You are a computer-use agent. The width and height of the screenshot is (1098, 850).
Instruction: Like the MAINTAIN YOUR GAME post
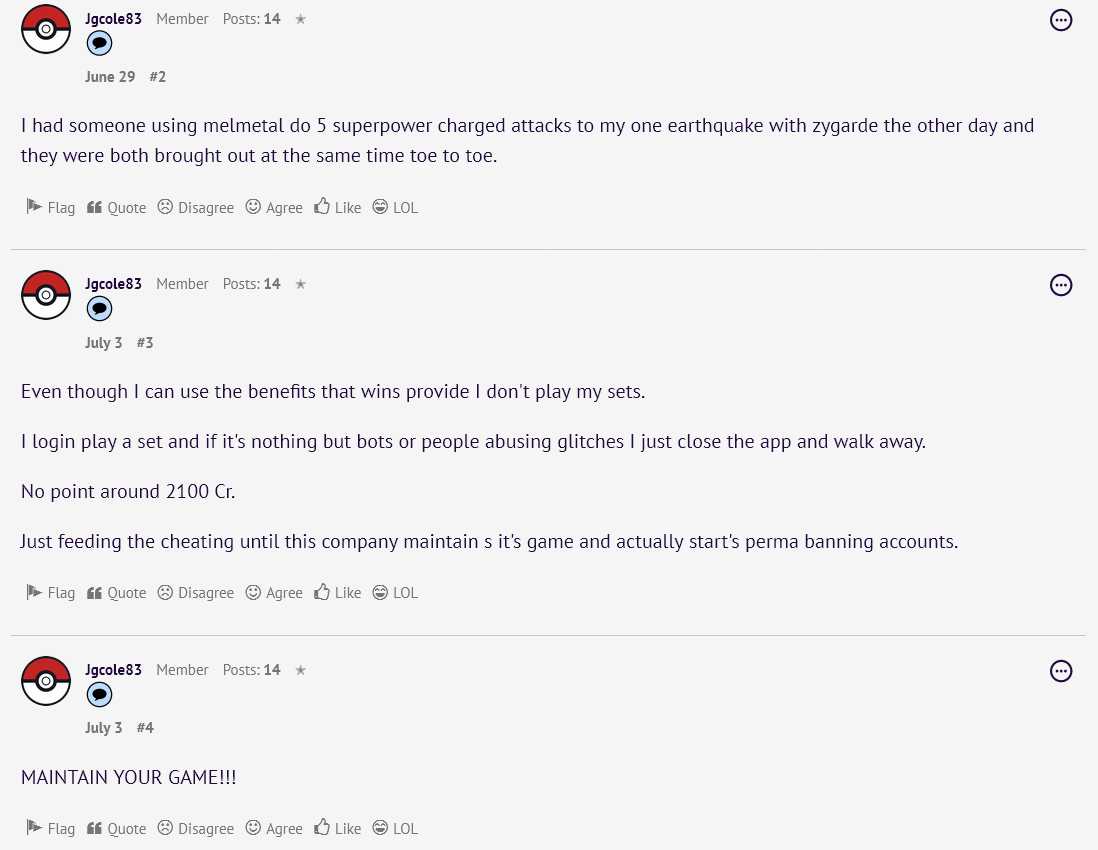click(x=337, y=828)
